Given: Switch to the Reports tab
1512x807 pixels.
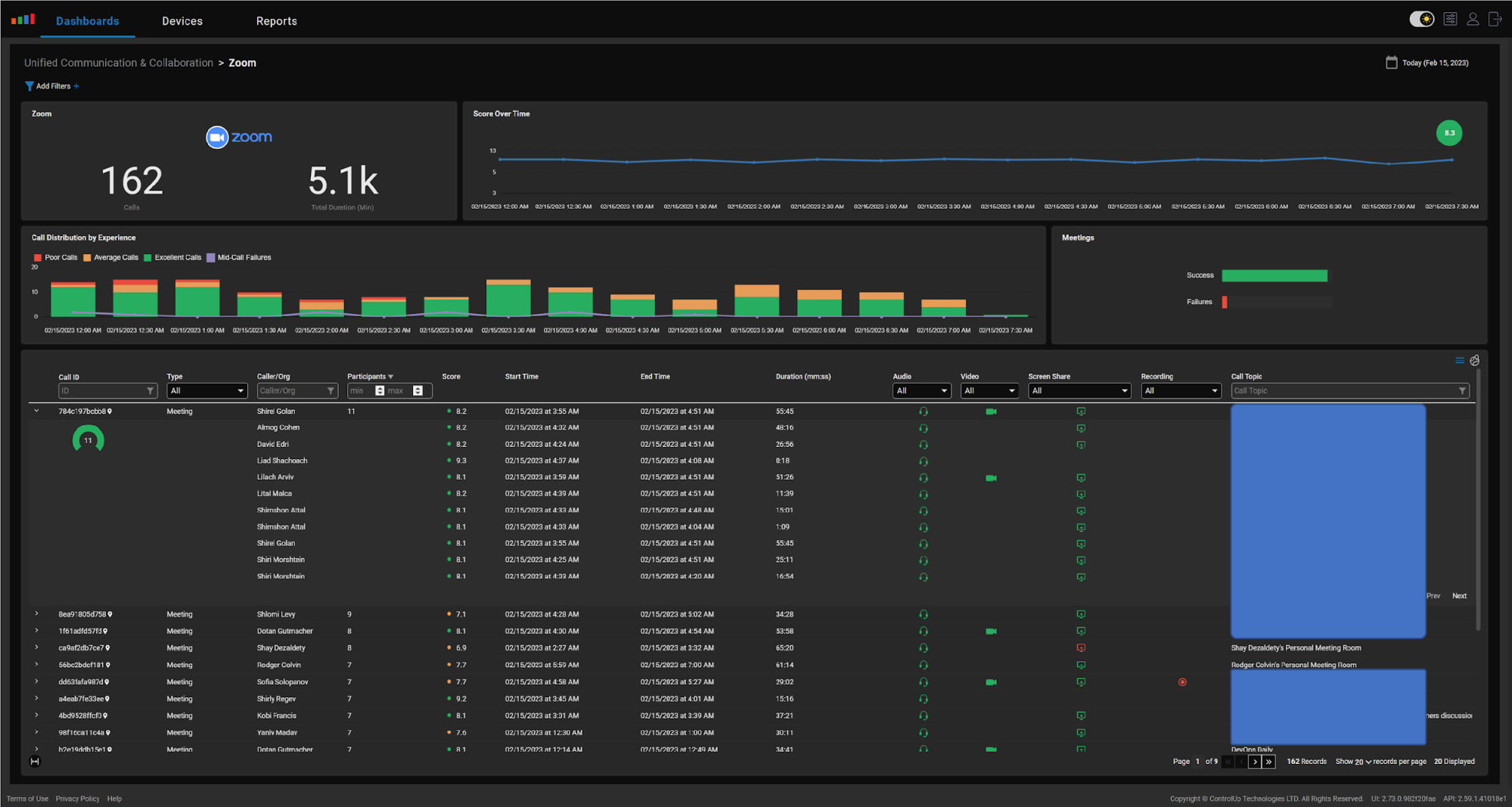Looking at the screenshot, I should [x=277, y=20].
